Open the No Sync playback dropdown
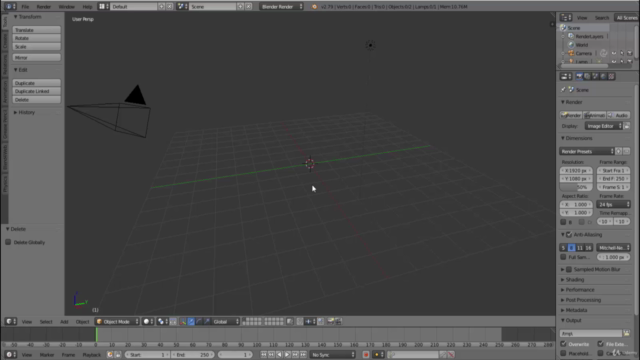 333,355
